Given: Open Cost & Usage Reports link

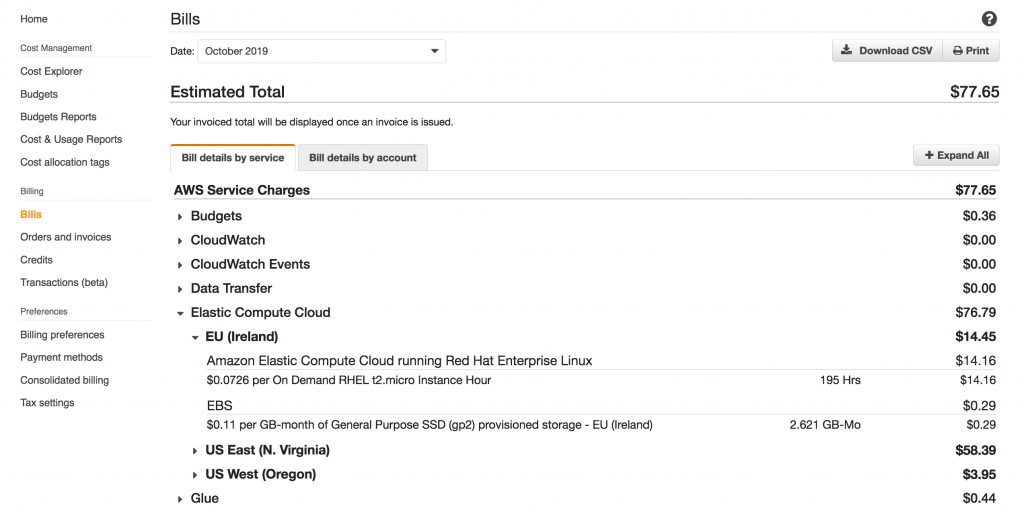Looking at the screenshot, I should point(71,139).
